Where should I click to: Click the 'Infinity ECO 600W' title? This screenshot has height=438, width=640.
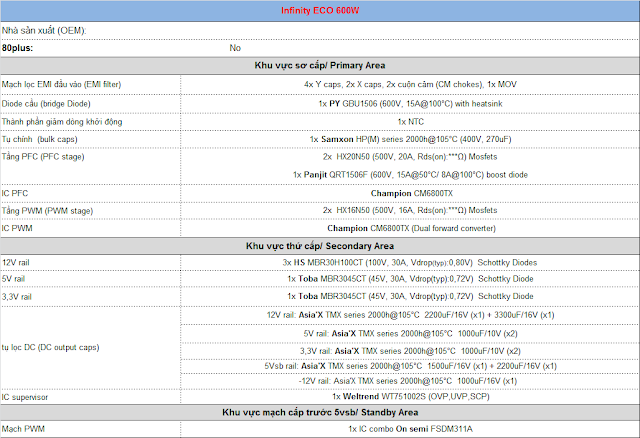(x=320, y=11)
